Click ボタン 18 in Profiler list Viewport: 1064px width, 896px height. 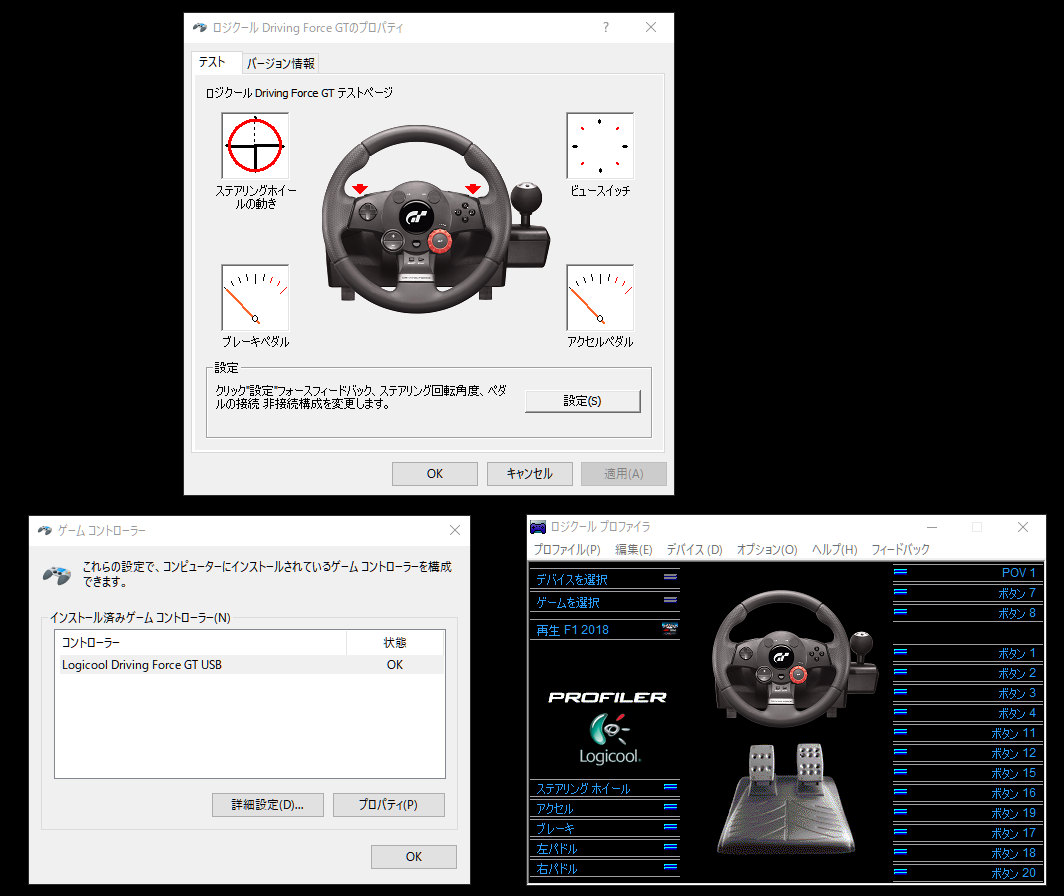click(968, 853)
